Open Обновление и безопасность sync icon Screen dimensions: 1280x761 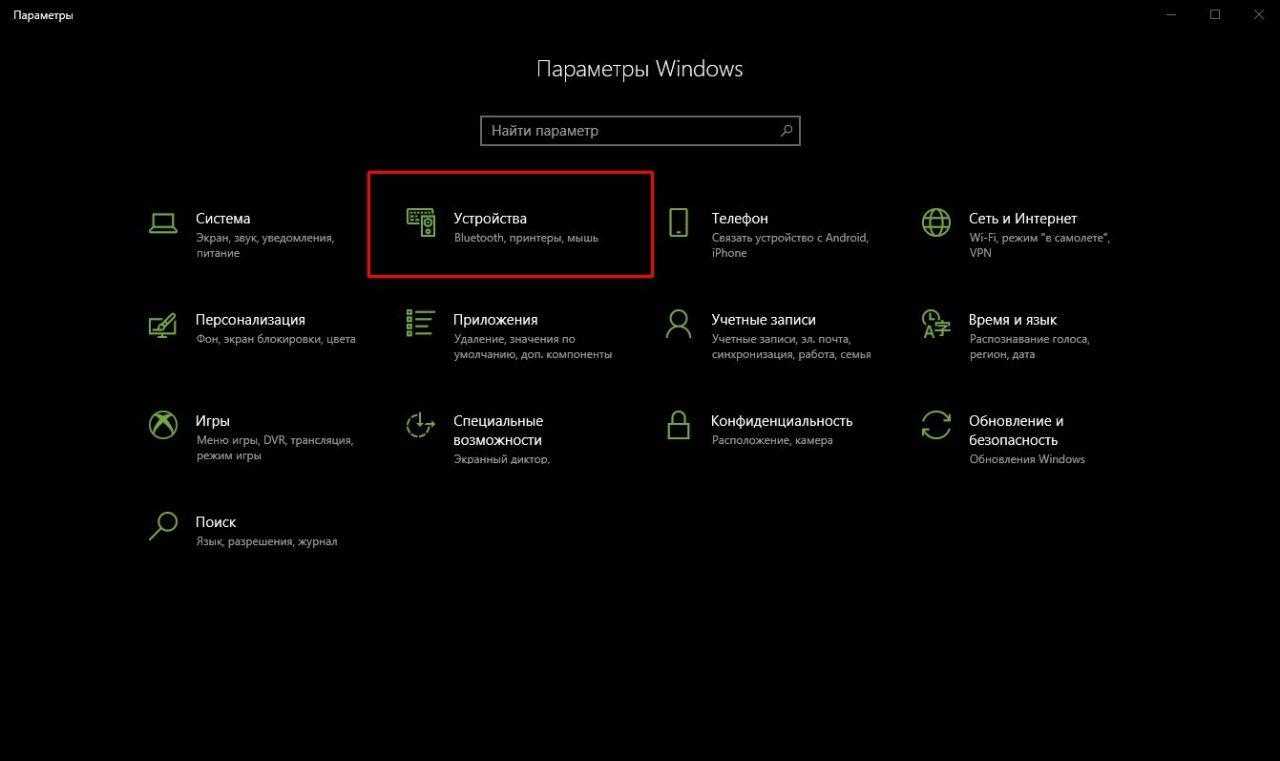(936, 425)
